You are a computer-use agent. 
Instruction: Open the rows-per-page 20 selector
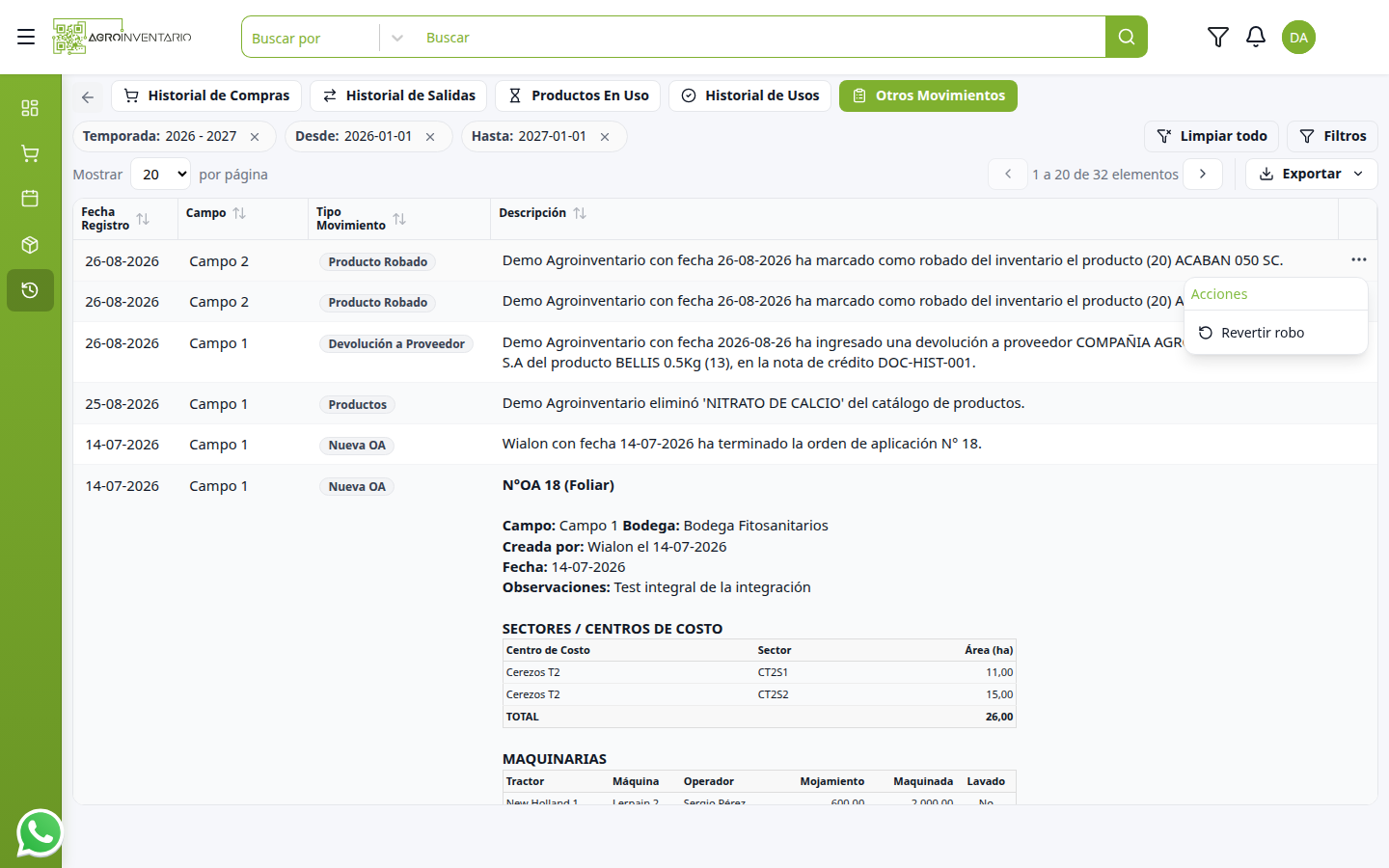[x=161, y=175]
